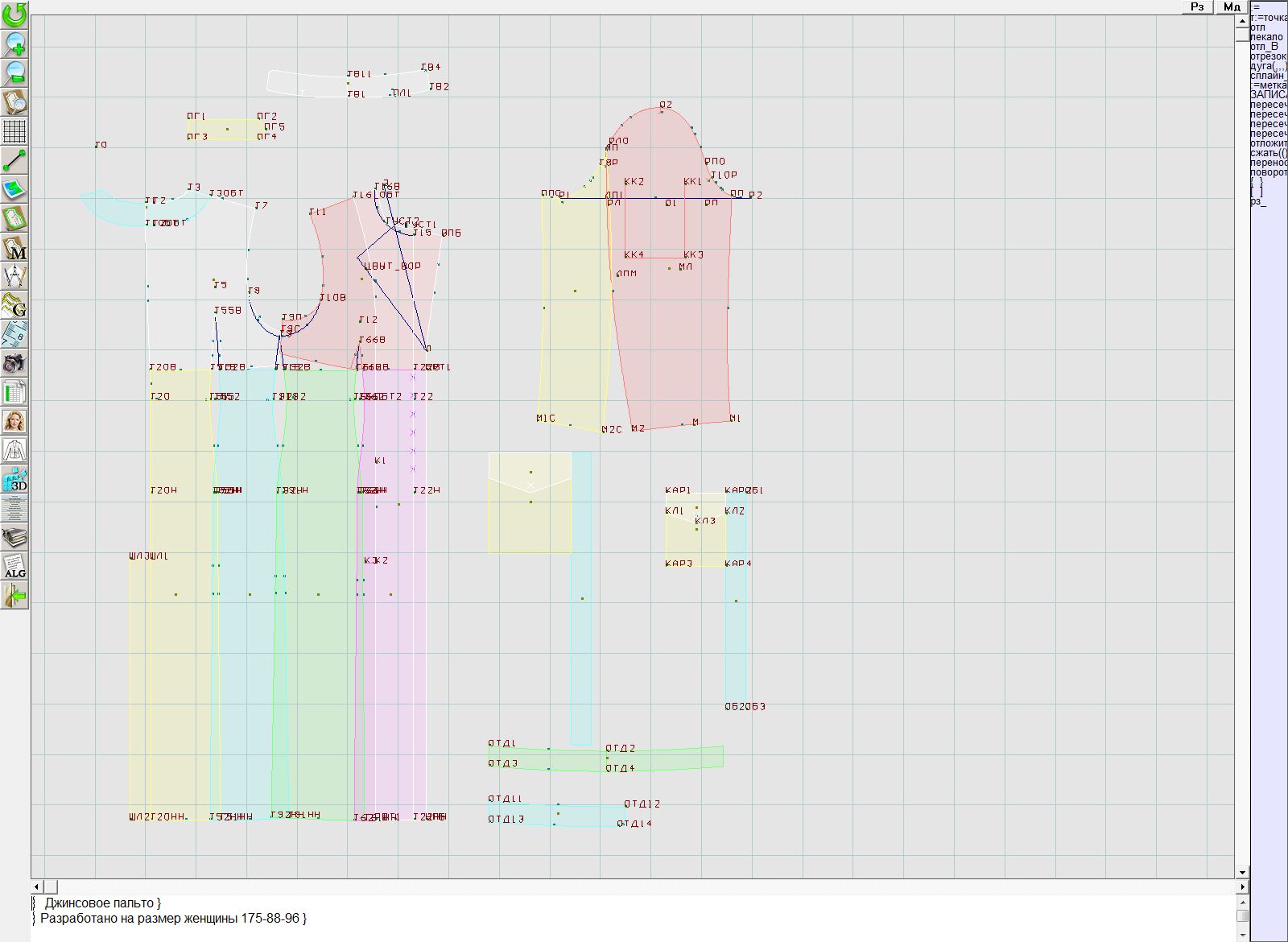The width and height of the screenshot is (1288, 942).
Task: Toggle the grid display icon
Action: (x=14, y=131)
